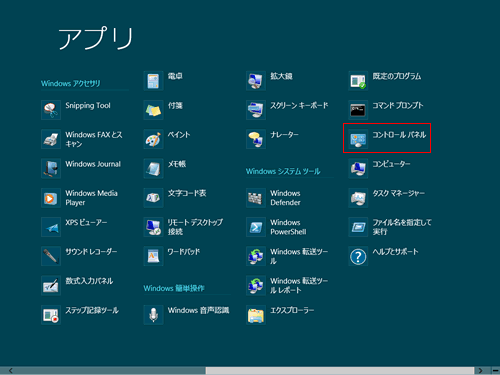Click the コマンド プロンプト label text
This screenshot has height=375, width=500.
tap(398, 105)
